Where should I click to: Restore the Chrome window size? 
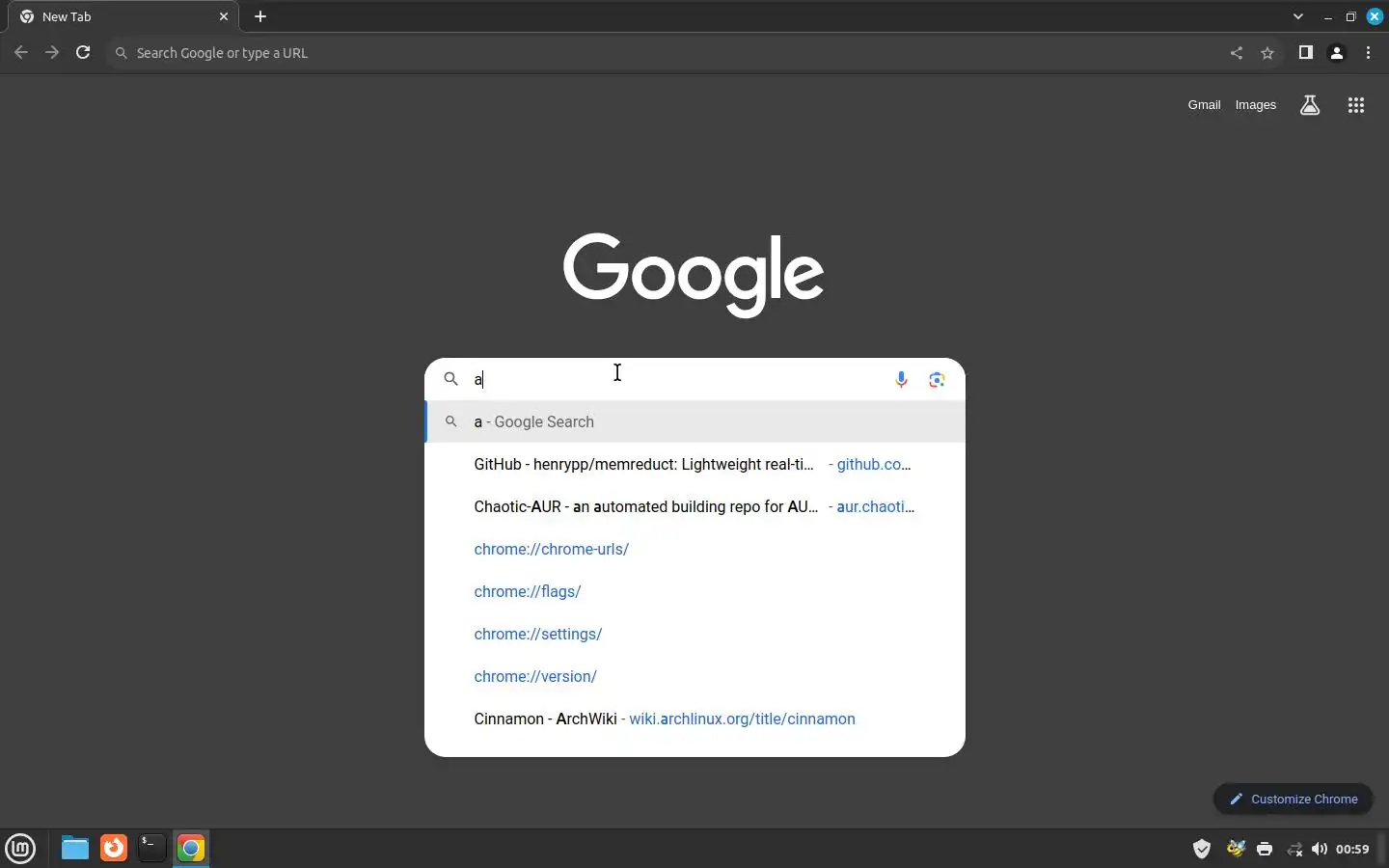coord(1351,16)
